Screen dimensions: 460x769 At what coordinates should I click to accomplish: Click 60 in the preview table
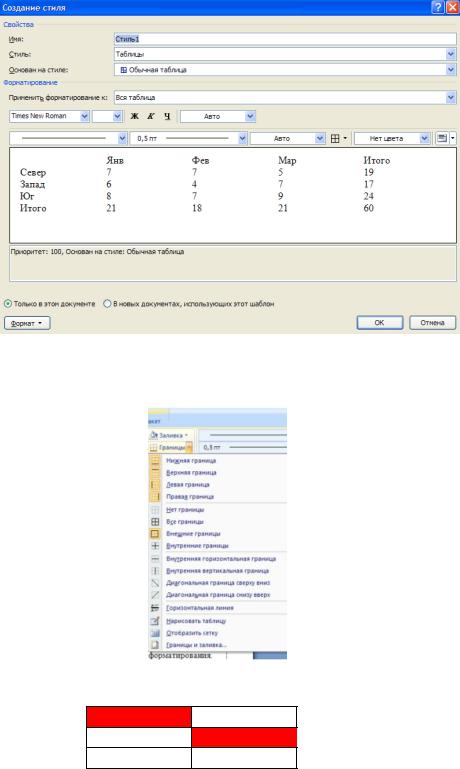[x=368, y=208]
